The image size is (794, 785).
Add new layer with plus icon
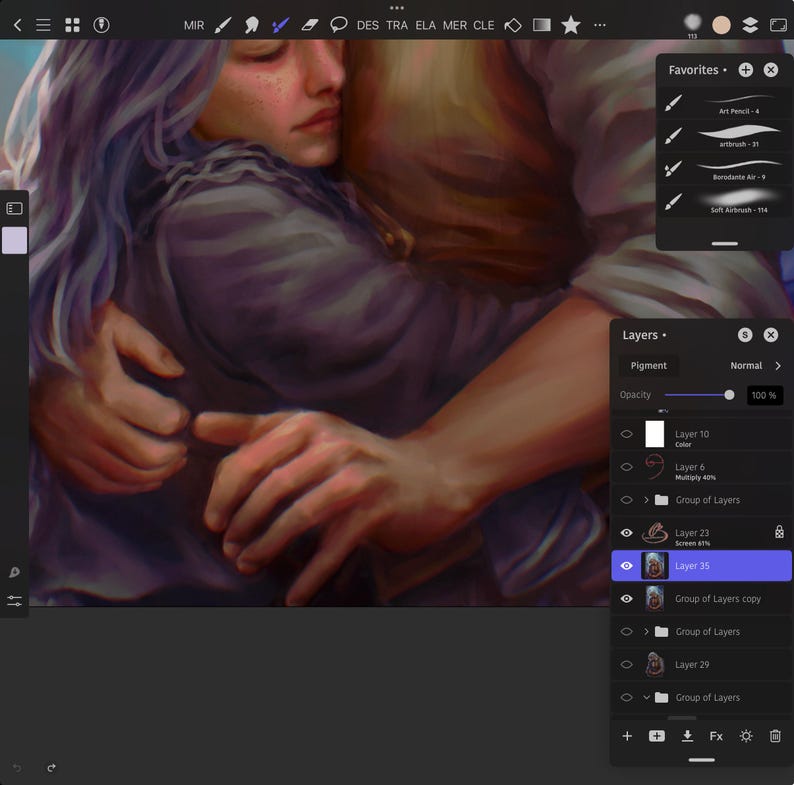tap(627, 736)
